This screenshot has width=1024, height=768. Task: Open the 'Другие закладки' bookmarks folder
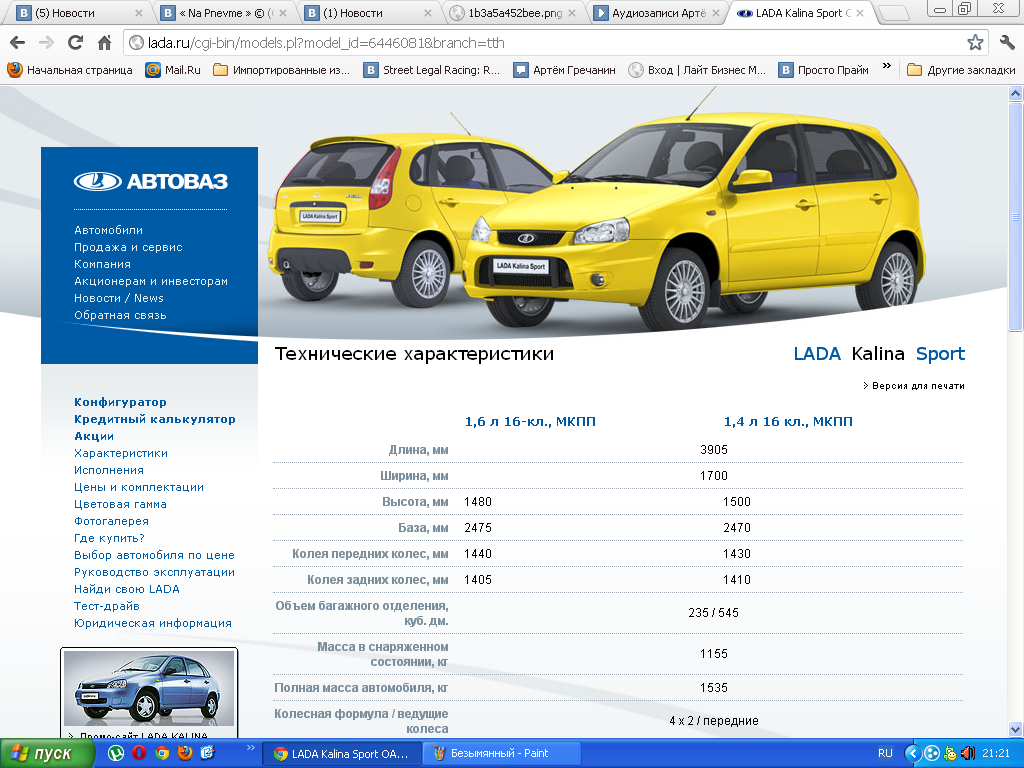click(961, 70)
